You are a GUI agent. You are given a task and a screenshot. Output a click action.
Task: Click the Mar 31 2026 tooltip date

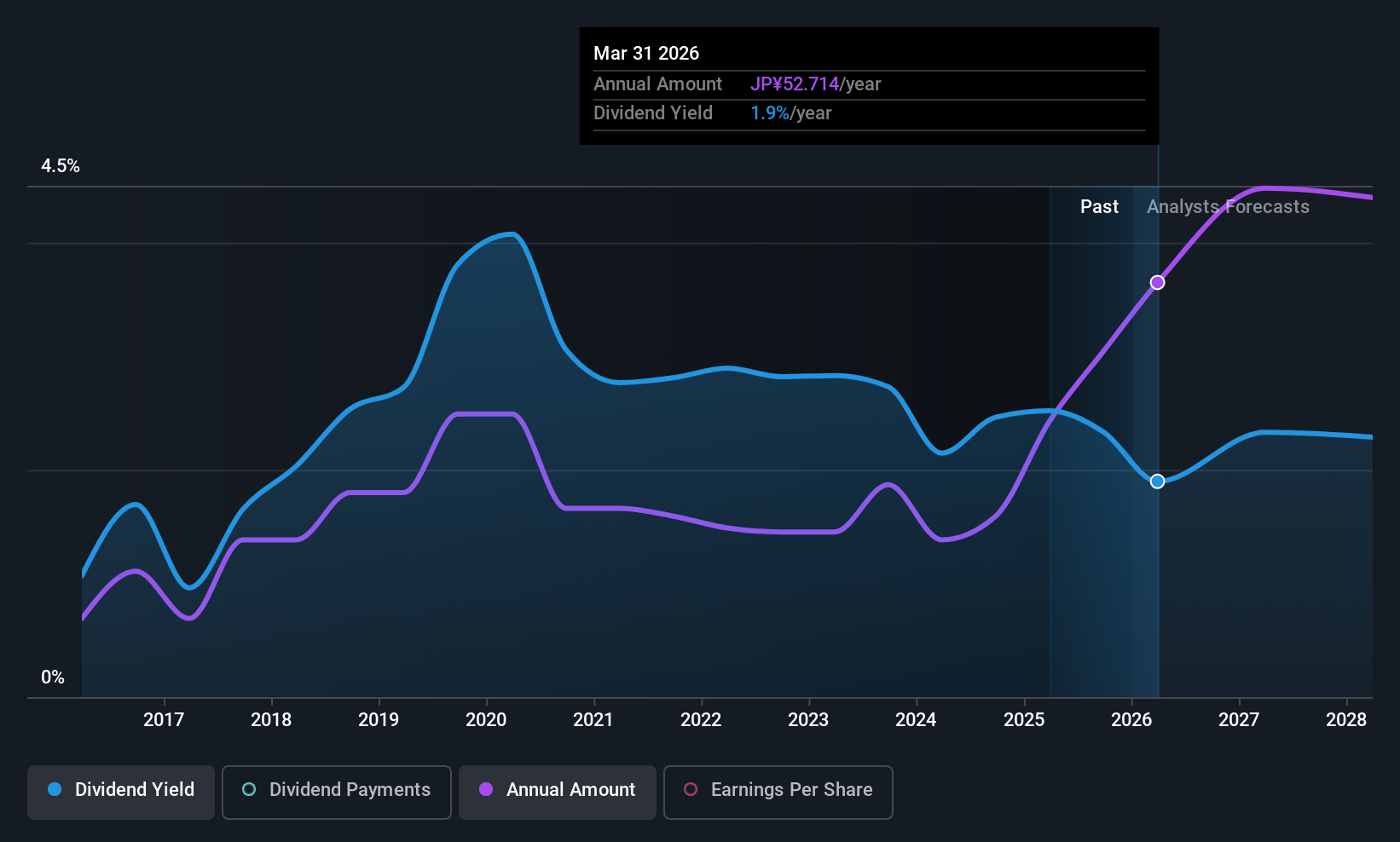click(x=646, y=54)
